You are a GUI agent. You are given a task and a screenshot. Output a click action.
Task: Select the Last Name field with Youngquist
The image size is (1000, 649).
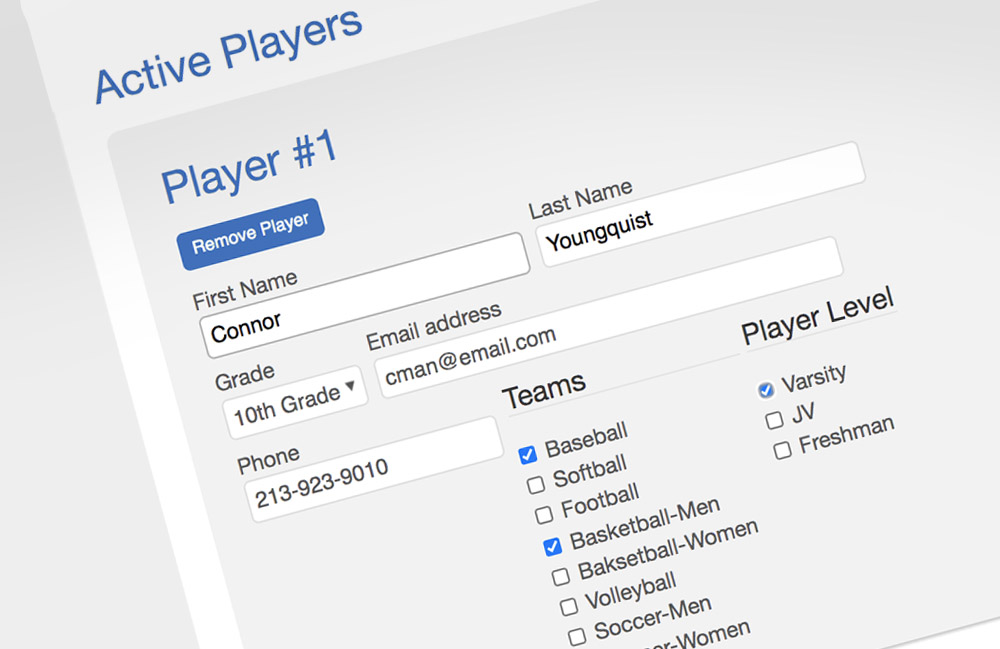(702, 204)
